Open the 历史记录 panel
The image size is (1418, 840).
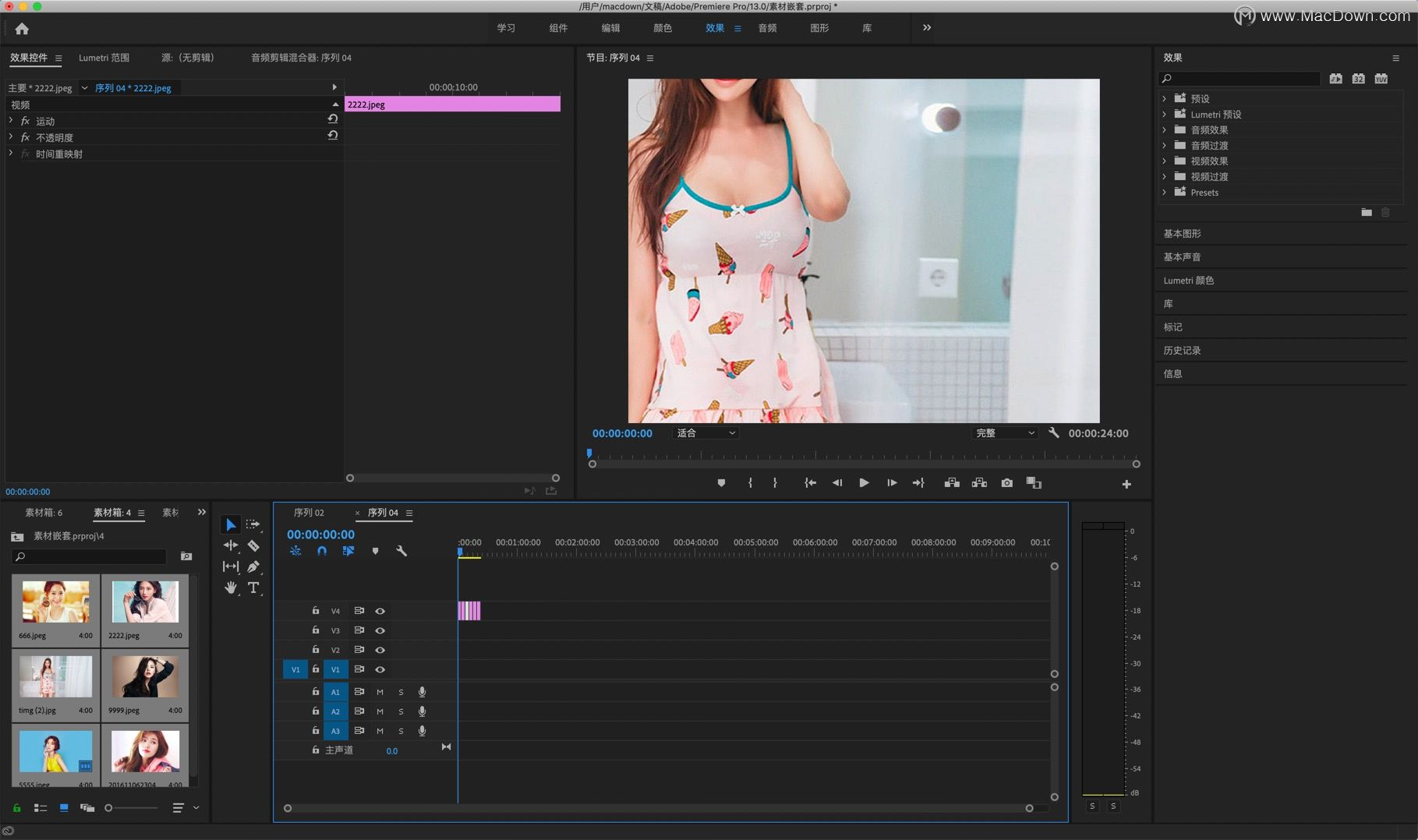(x=1182, y=351)
